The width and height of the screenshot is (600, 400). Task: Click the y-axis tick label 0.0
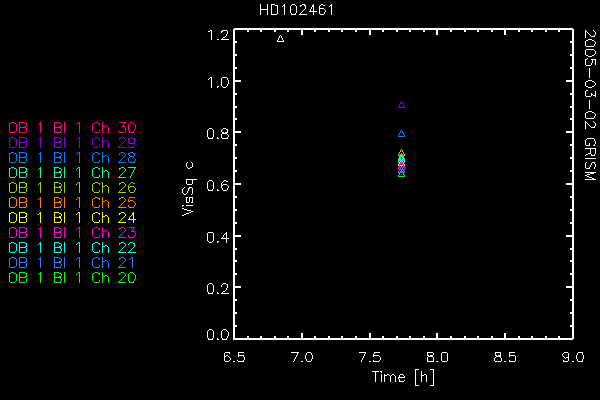click(x=218, y=335)
